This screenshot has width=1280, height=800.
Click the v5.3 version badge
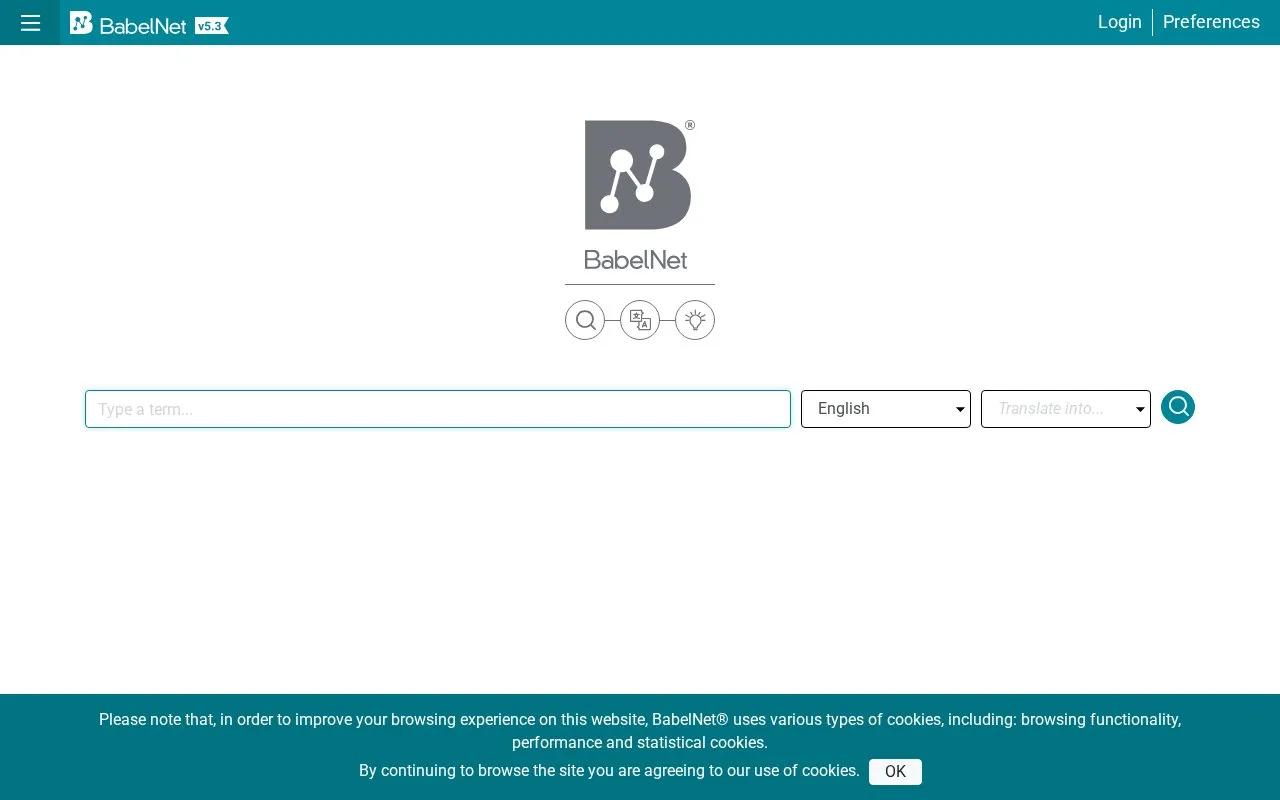(211, 26)
